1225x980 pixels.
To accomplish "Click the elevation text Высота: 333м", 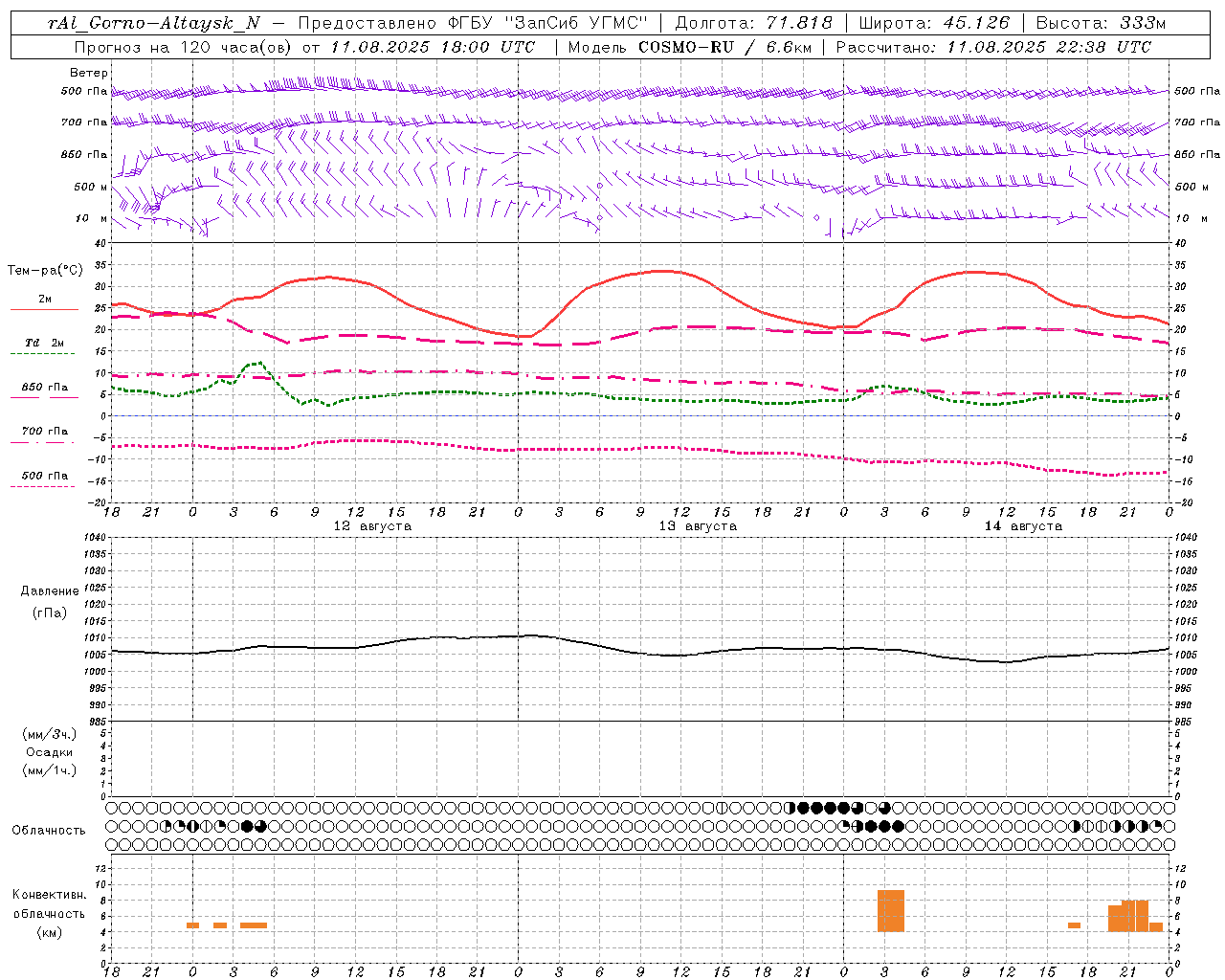I will pos(1101,23).
